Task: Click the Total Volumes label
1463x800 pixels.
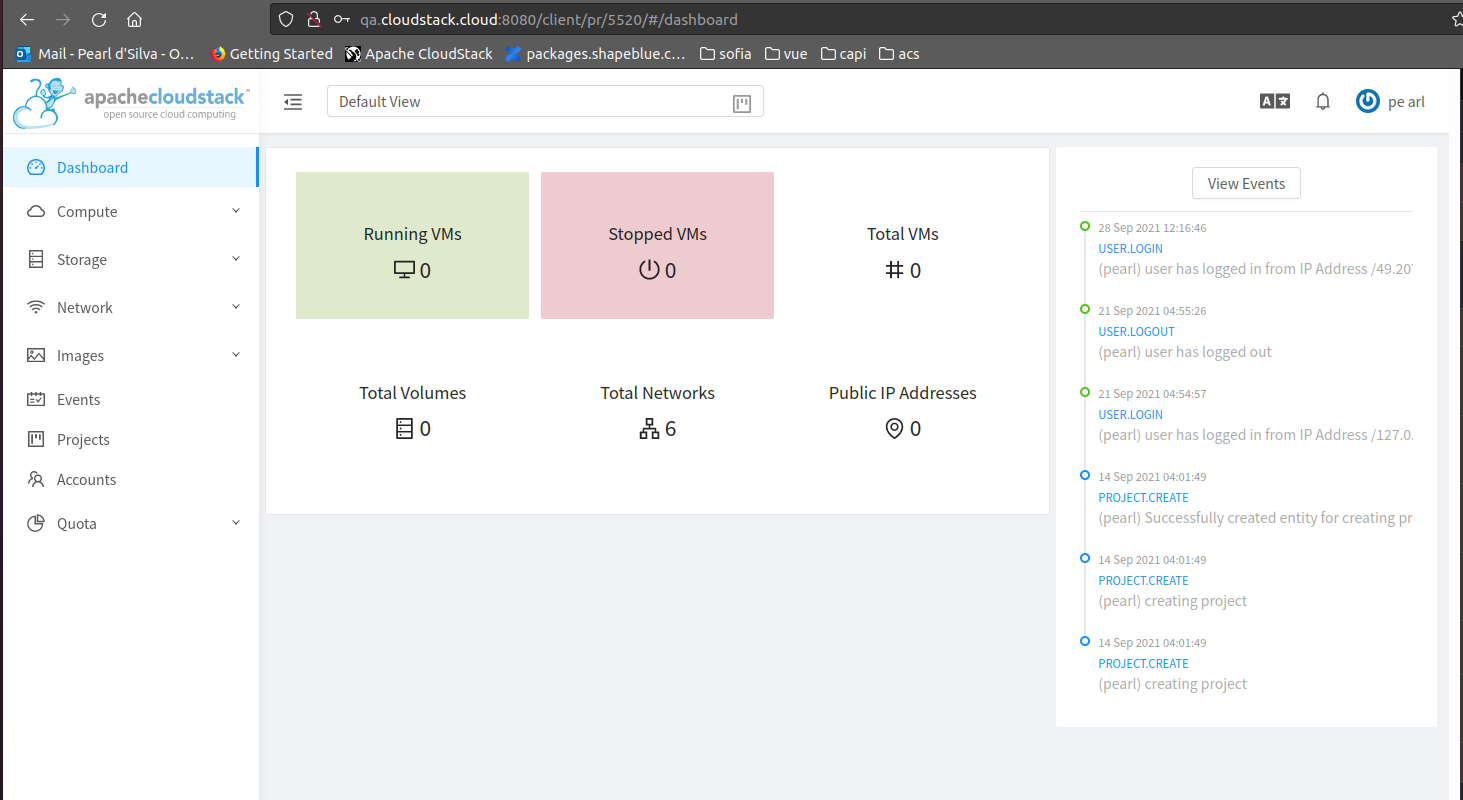Action: [x=412, y=393]
